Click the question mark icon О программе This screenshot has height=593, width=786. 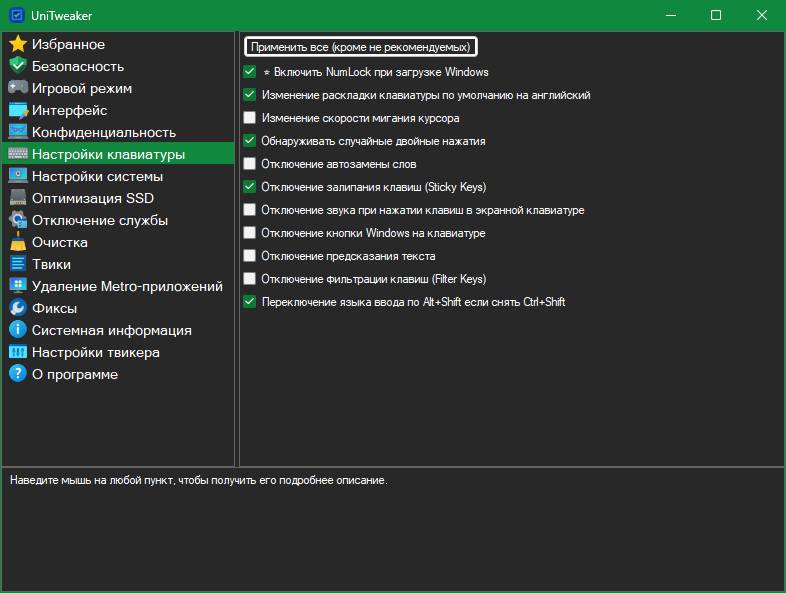(x=17, y=374)
